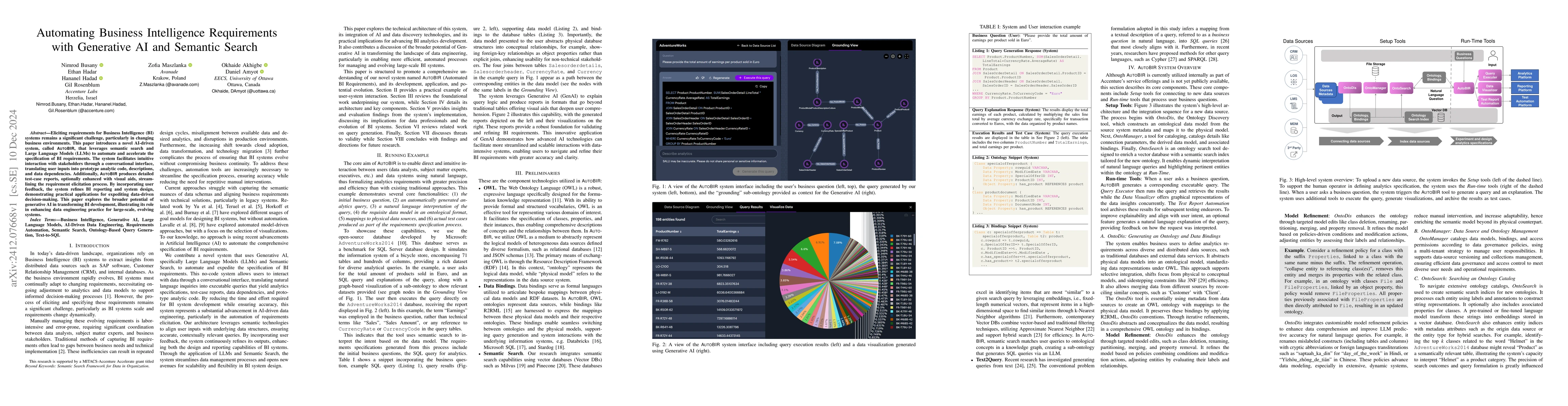The height and width of the screenshot is (406, 1568).
Task: Click the Analytics Platform box
Action: 1525,75
